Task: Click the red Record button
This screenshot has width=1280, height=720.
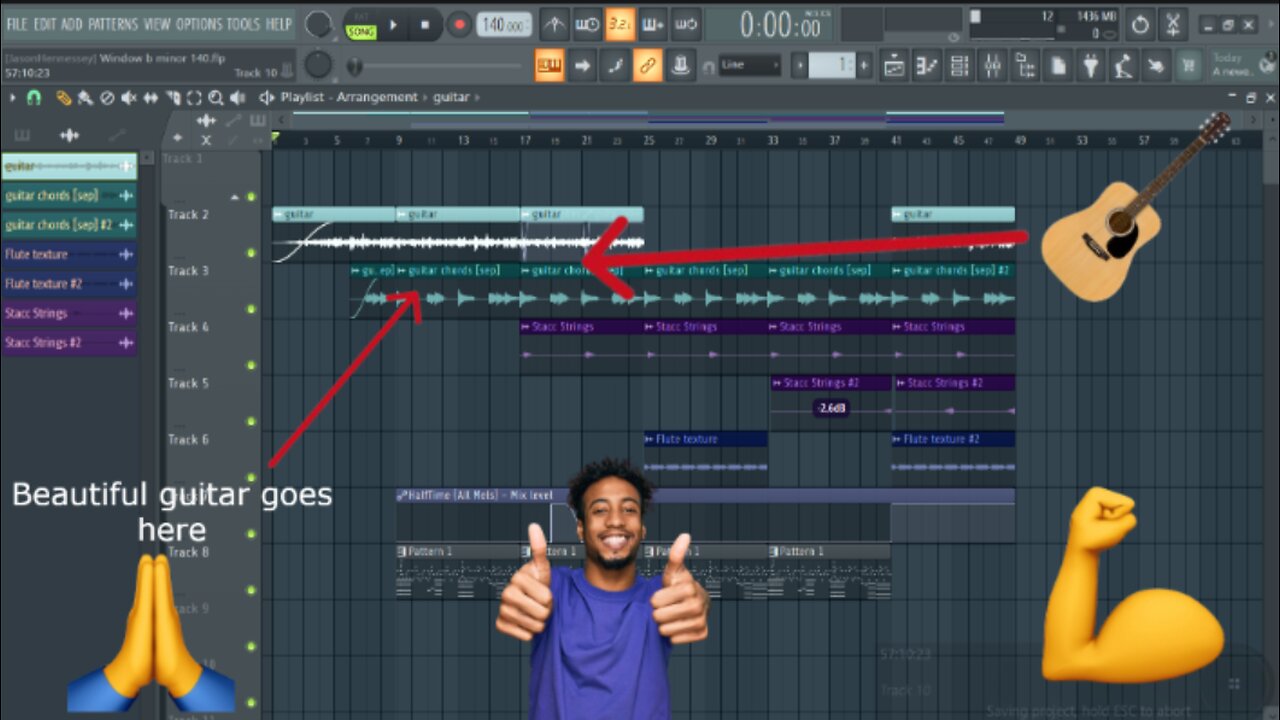Action: click(460, 24)
